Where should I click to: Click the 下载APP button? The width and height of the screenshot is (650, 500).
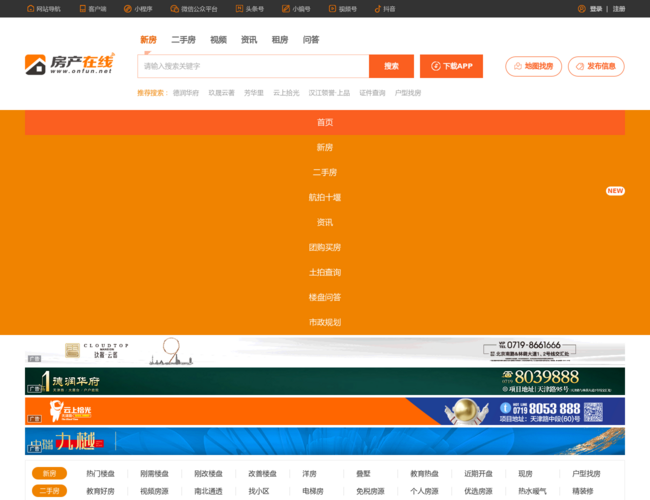(451, 66)
